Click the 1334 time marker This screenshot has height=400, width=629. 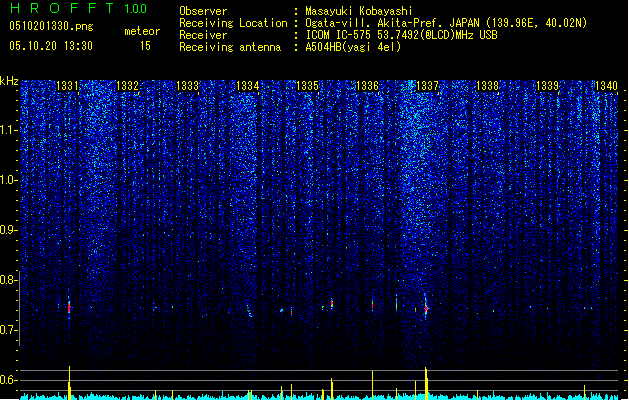248,86
